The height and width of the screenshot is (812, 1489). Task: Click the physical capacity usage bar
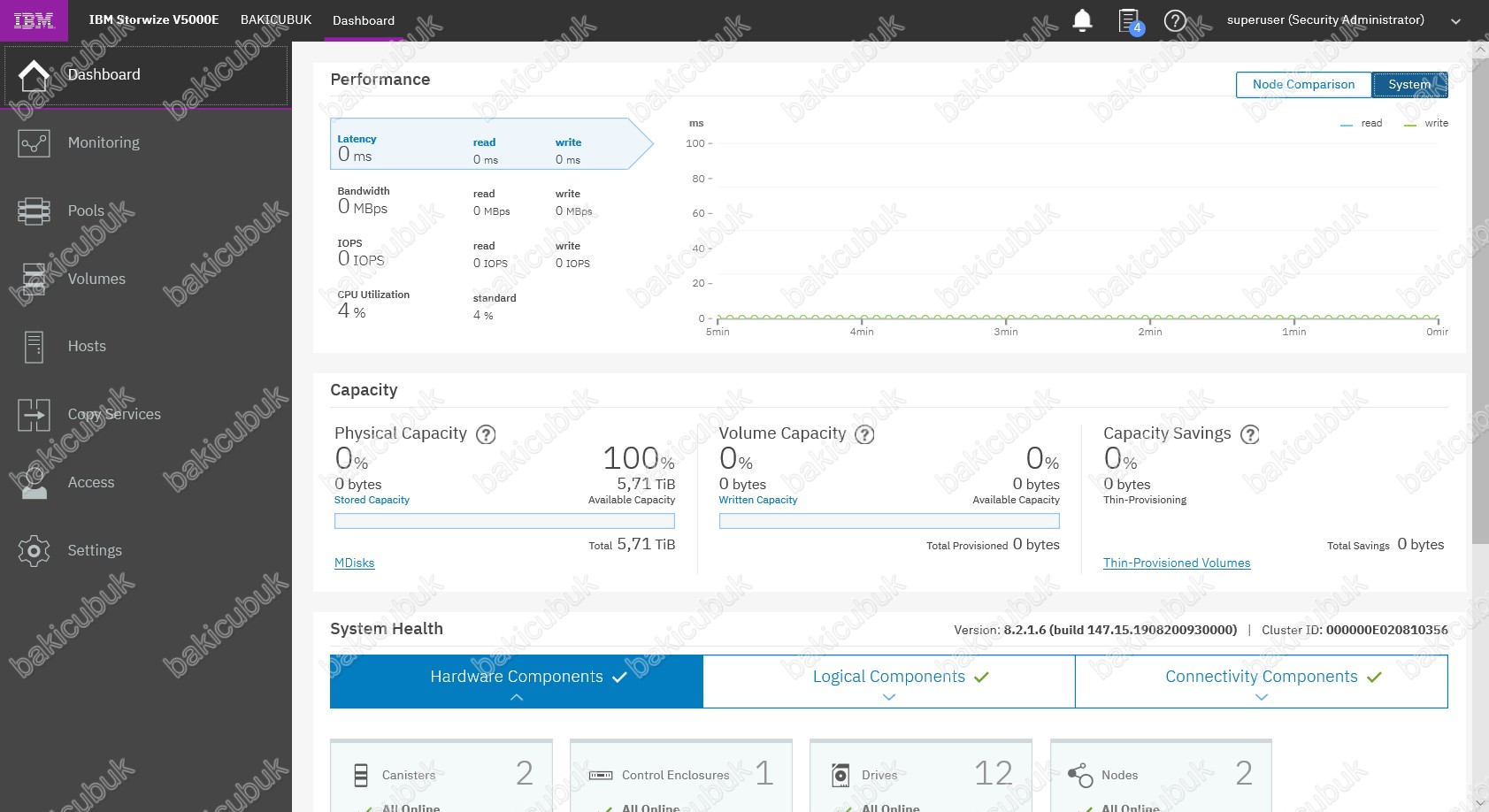click(504, 521)
